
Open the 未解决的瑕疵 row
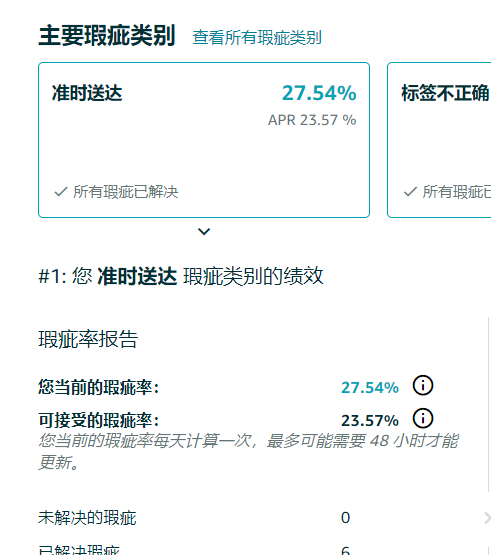pyautogui.click(x=264, y=518)
